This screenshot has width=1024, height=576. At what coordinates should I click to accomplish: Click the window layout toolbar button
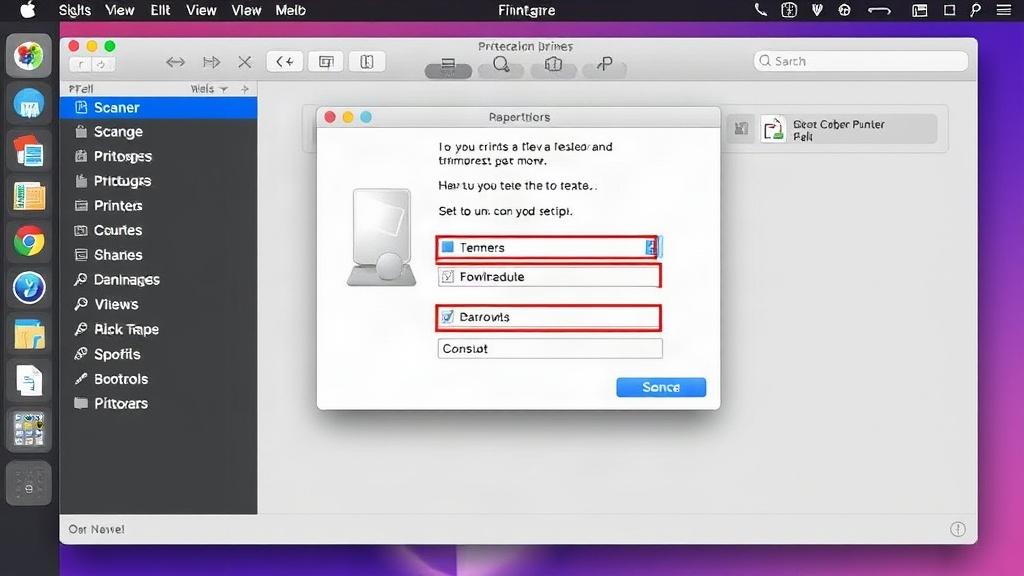pos(326,62)
